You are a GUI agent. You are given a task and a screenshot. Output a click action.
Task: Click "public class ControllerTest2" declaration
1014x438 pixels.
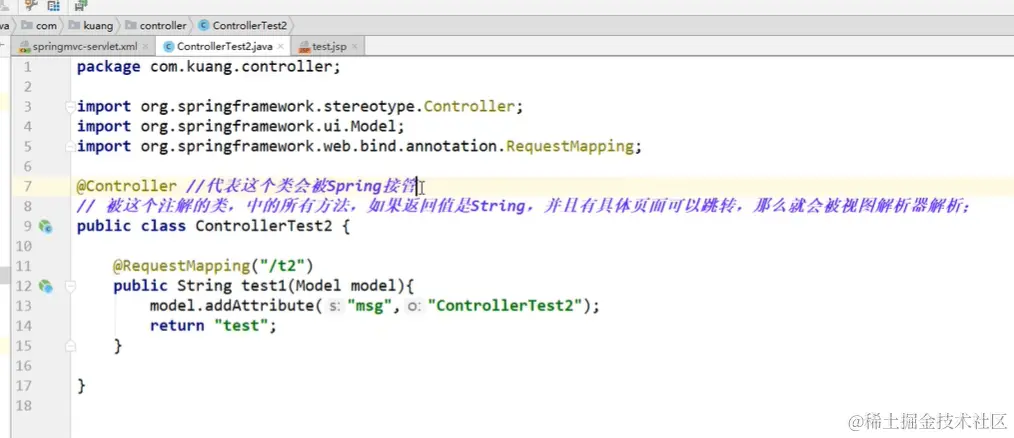206,226
